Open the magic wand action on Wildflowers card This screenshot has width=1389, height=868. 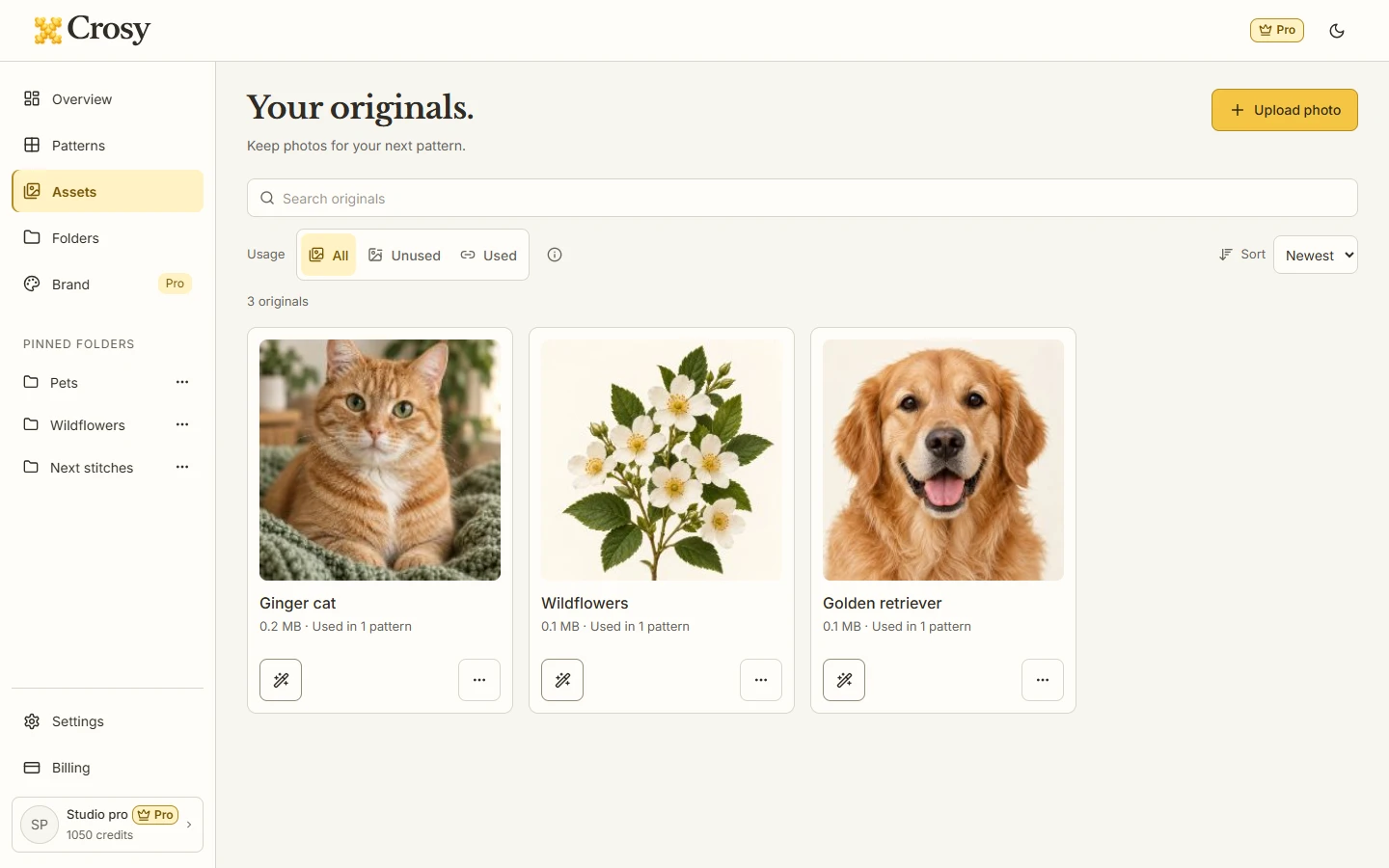coord(562,680)
